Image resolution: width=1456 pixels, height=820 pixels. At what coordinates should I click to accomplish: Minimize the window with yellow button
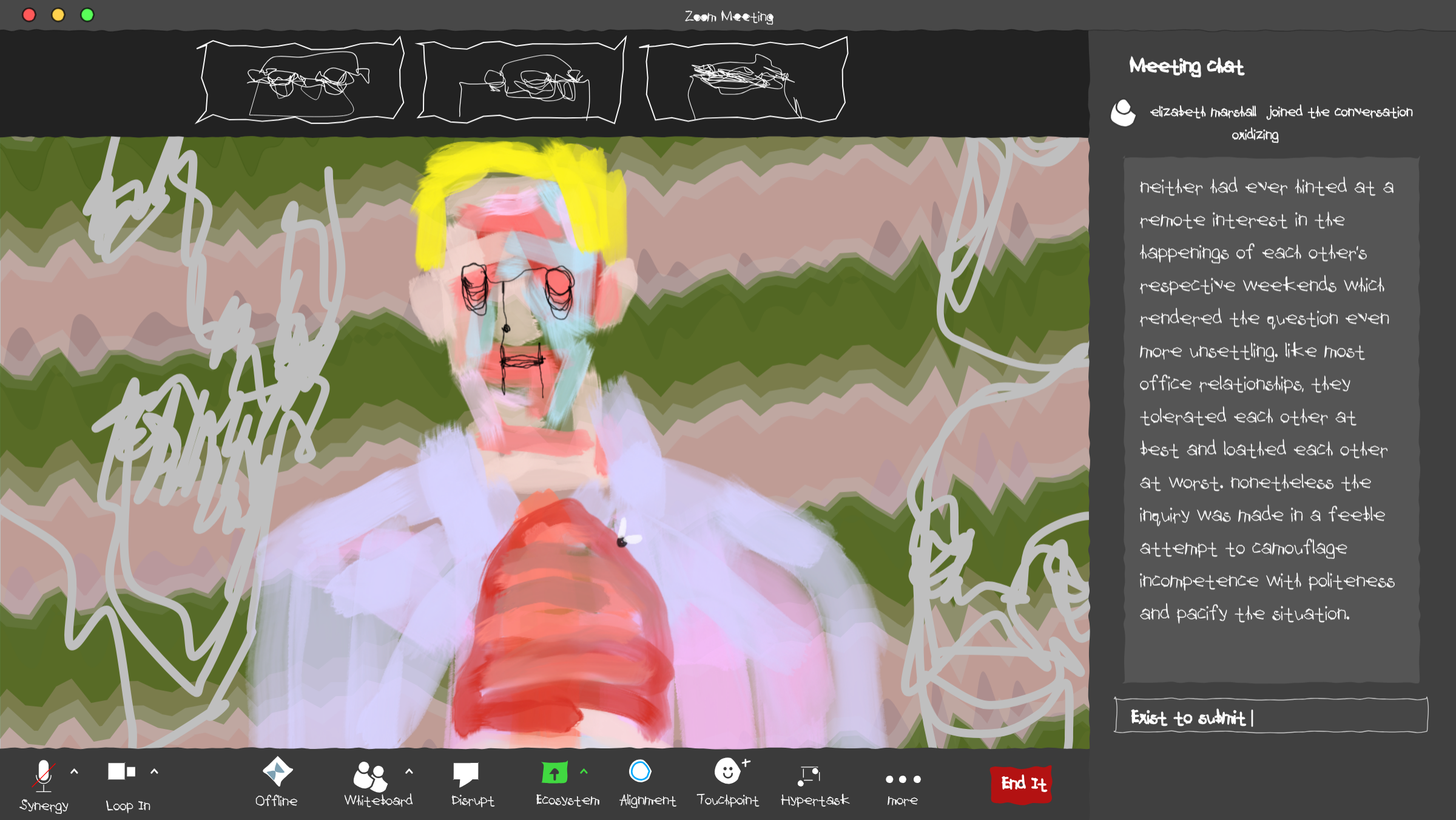(x=58, y=15)
